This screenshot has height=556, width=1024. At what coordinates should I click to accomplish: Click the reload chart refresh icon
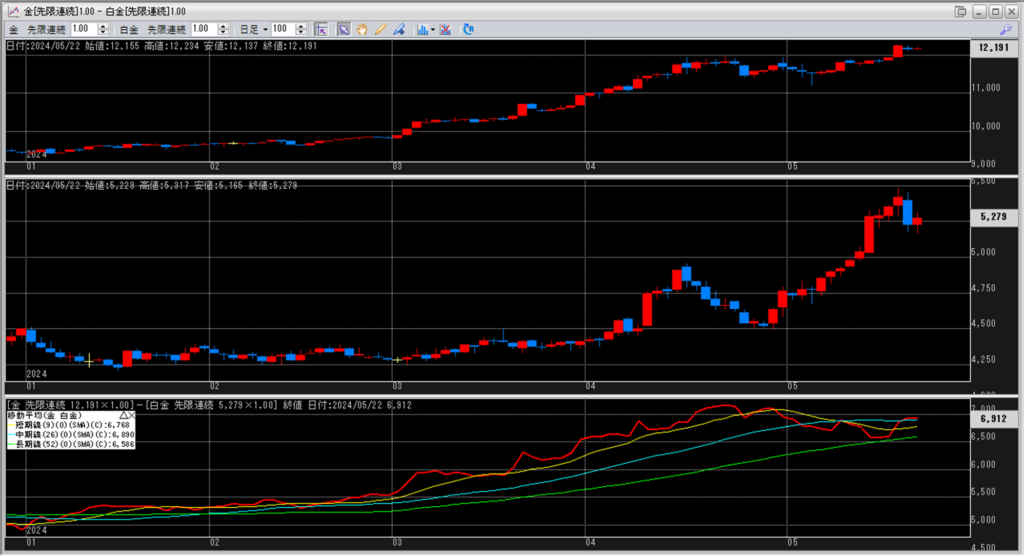tap(469, 30)
